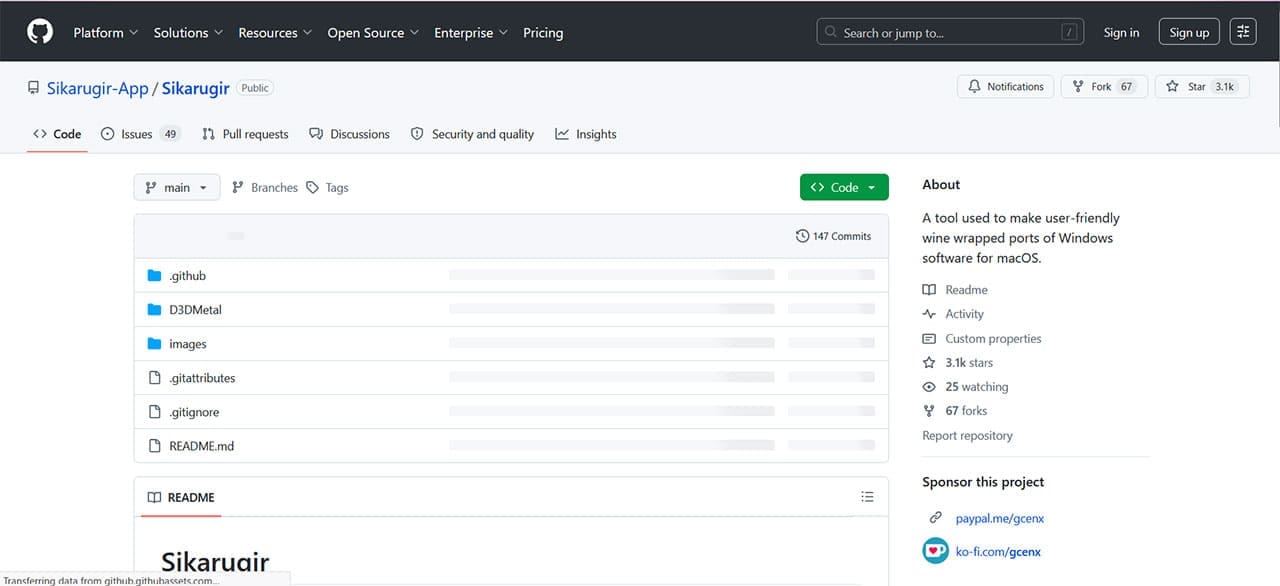The width and height of the screenshot is (1280, 586).
Task: Open the D3DMetal folder name
Action: pyautogui.click(x=195, y=310)
